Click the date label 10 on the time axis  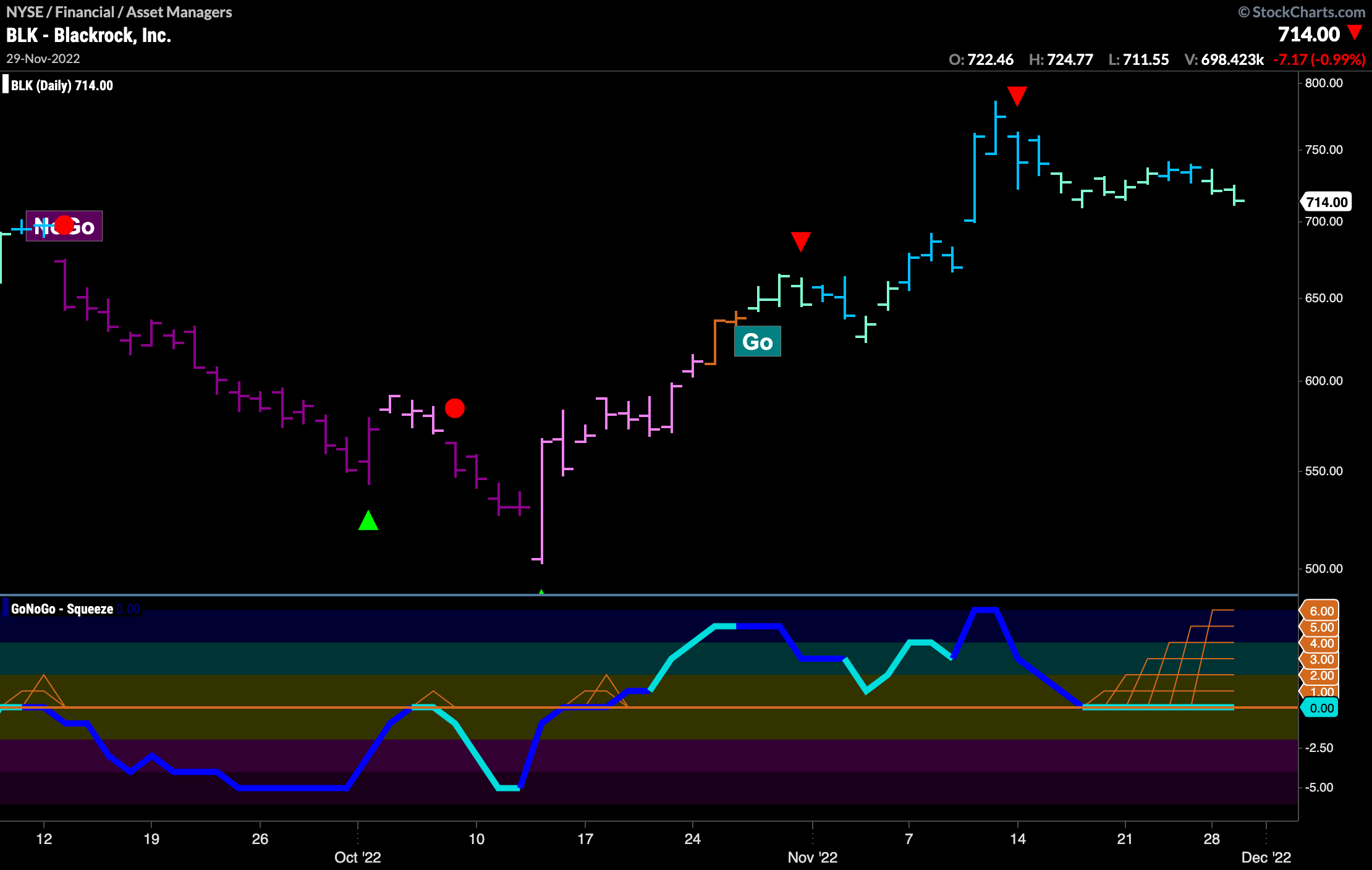point(476,838)
